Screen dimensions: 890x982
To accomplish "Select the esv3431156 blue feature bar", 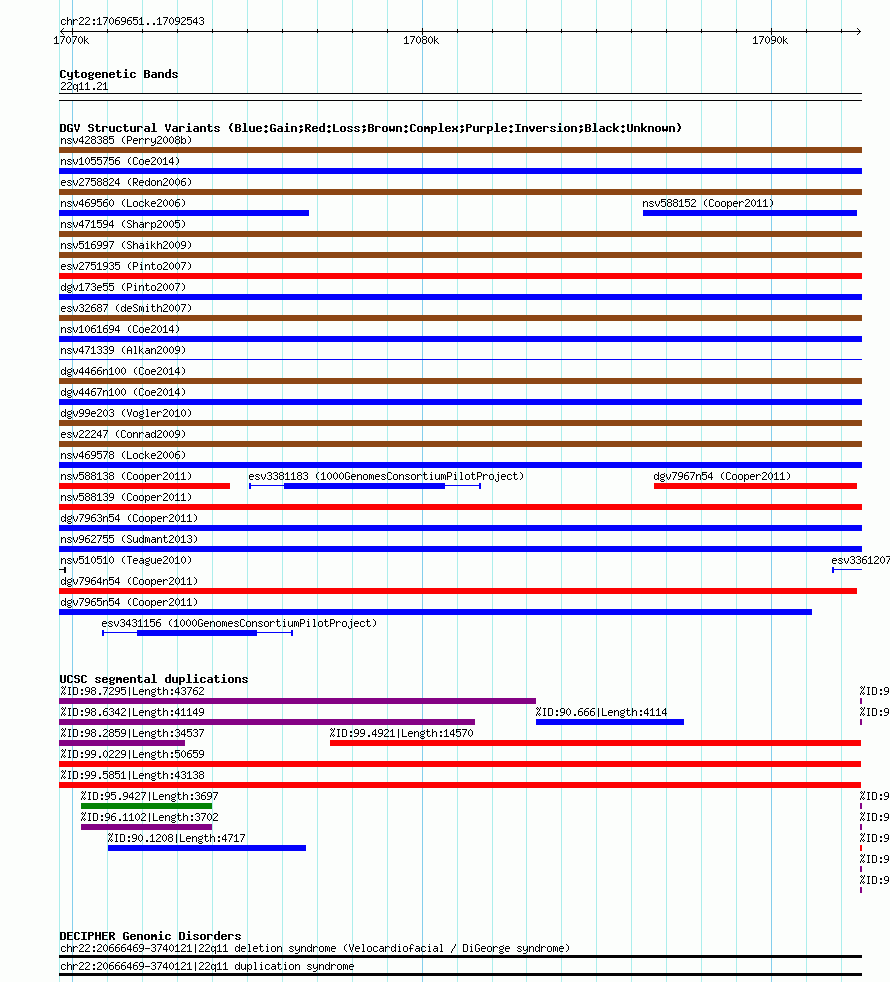I will pos(197,633).
